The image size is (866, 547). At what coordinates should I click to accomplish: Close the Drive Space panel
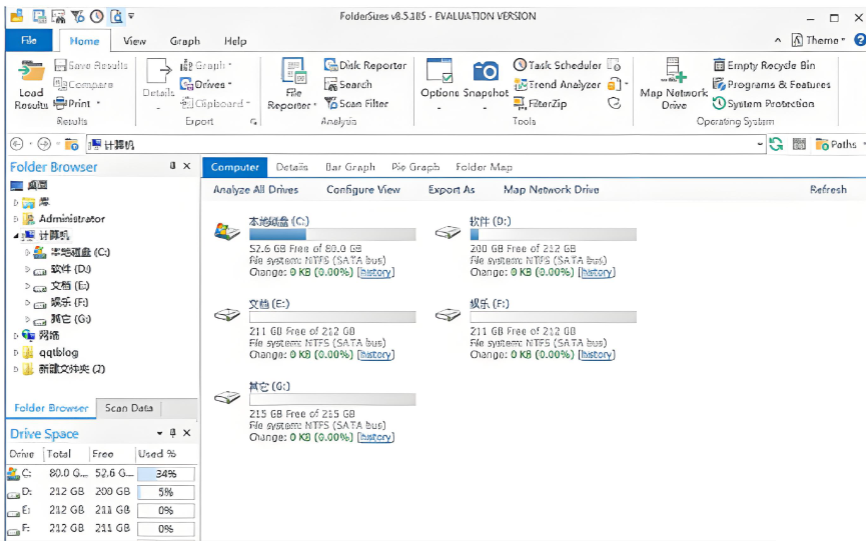pos(187,433)
